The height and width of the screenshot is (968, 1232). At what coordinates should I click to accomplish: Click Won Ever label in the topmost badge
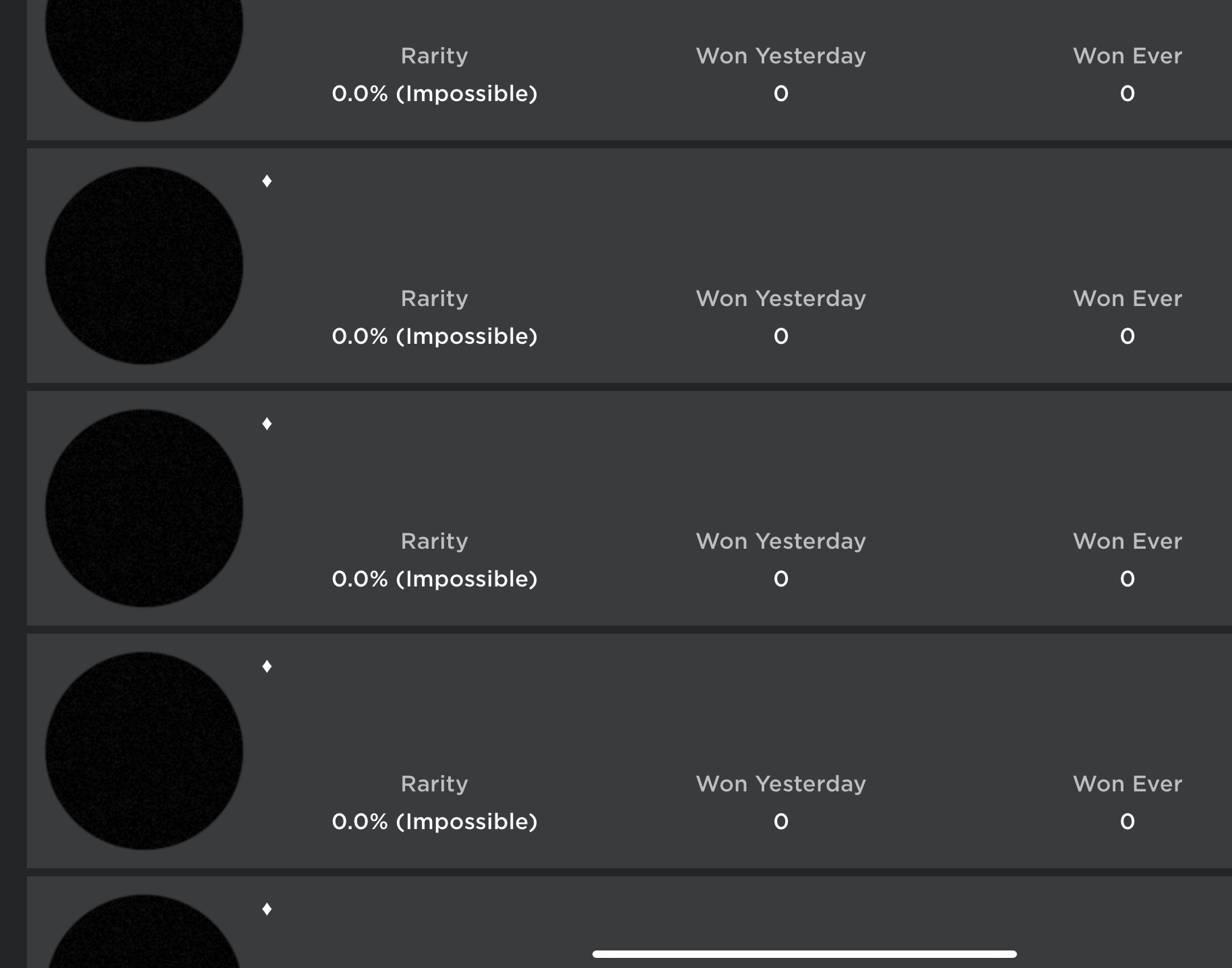pyautogui.click(x=1127, y=56)
